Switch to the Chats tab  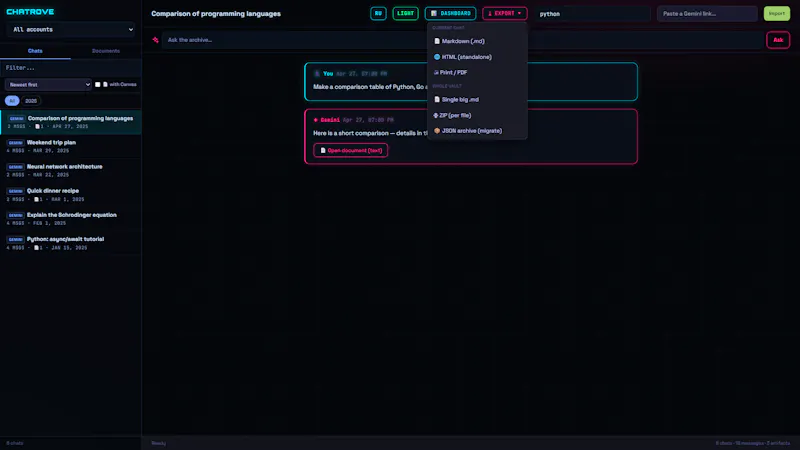click(35, 51)
